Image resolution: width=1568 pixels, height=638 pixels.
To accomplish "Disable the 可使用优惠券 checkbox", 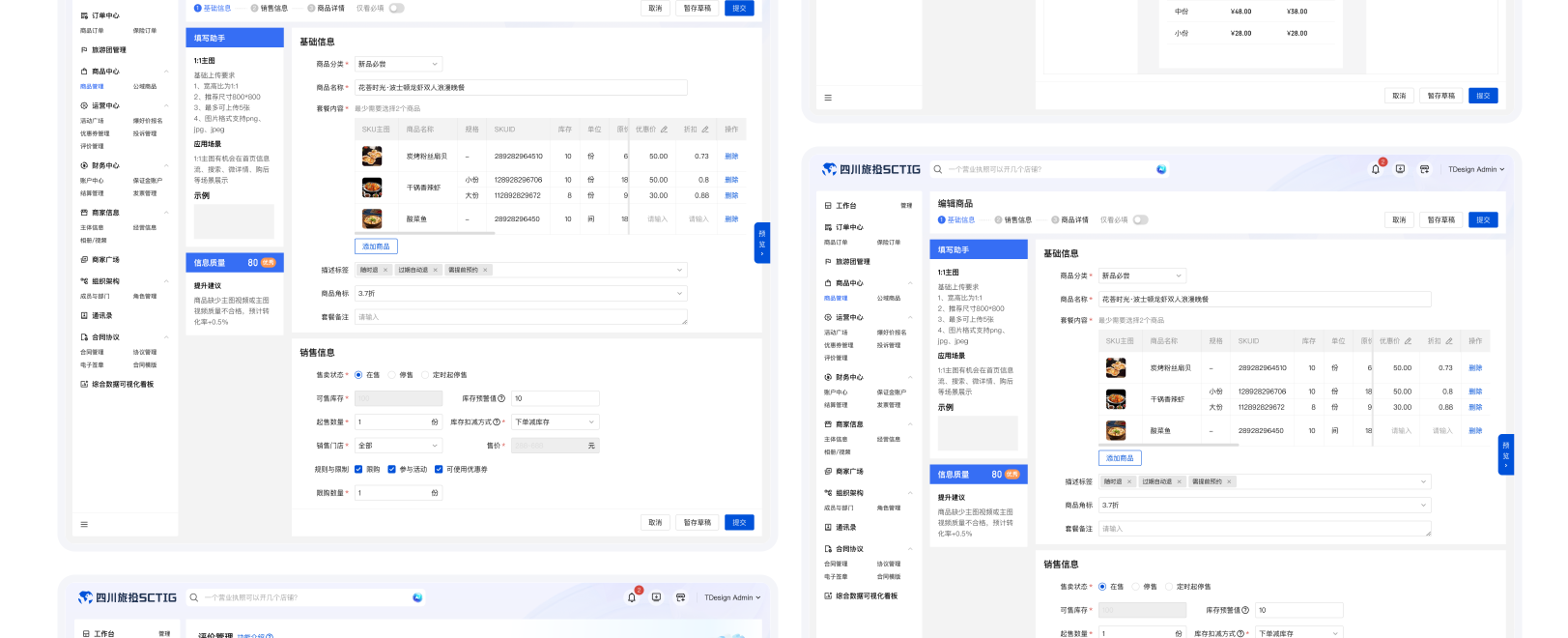I will point(439,470).
